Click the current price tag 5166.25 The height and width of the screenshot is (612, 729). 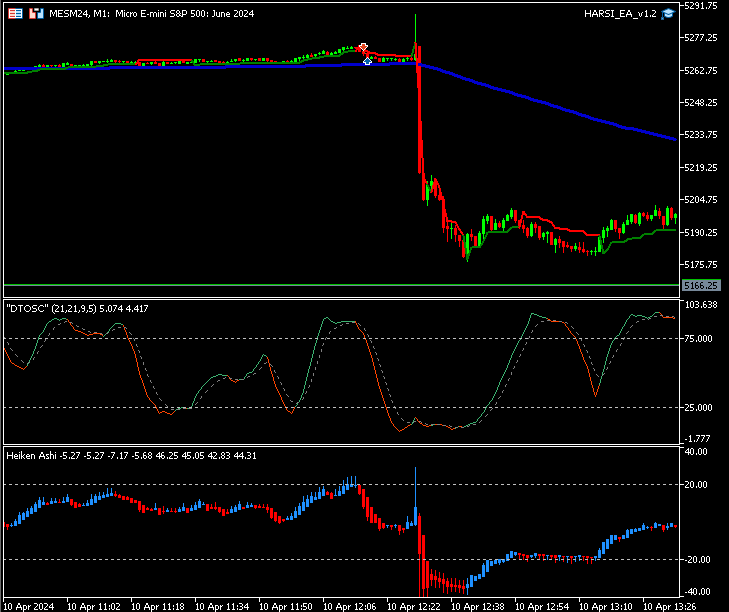pyautogui.click(x=701, y=285)
